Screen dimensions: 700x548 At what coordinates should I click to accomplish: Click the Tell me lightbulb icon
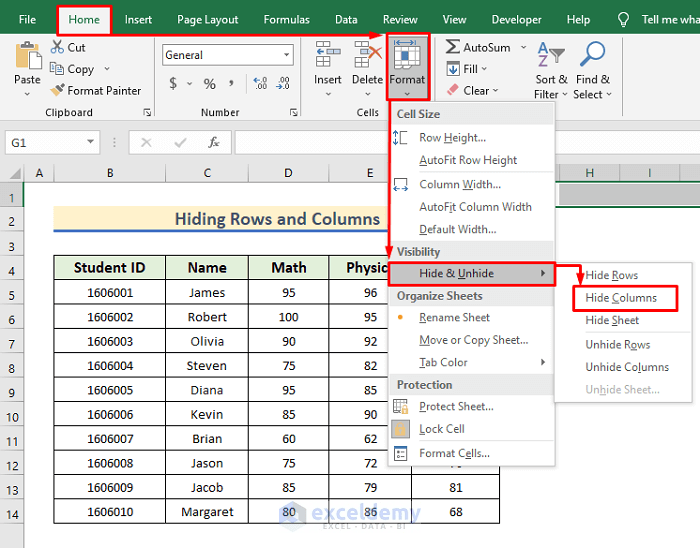click(x=623, y=20)
